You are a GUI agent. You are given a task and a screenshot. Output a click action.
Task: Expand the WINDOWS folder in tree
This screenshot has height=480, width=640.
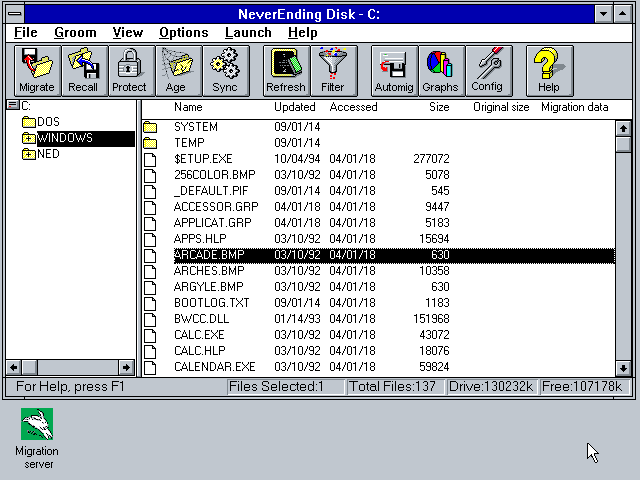click(x=29, y=138)
